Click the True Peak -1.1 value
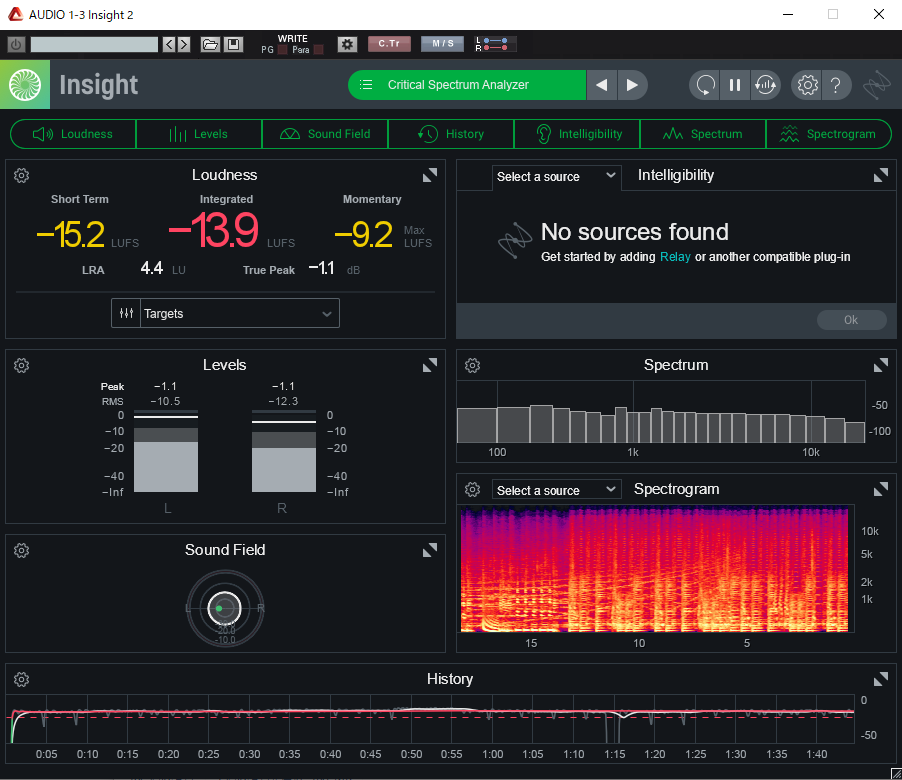This screenshot has width=902, height=780. [322, 268]
